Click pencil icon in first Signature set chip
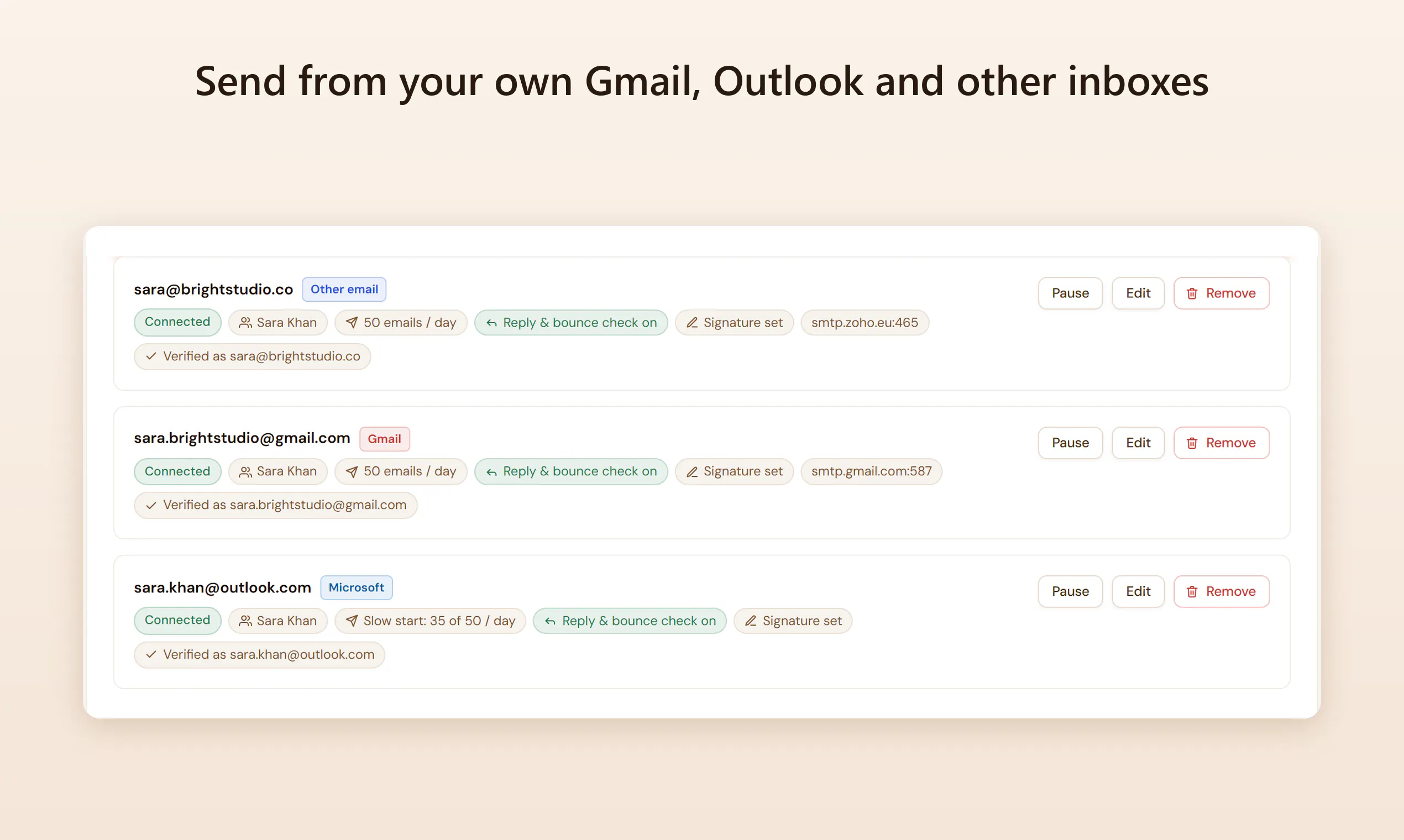The width and height of the screenshot is (1404, 840). (692, 323)
